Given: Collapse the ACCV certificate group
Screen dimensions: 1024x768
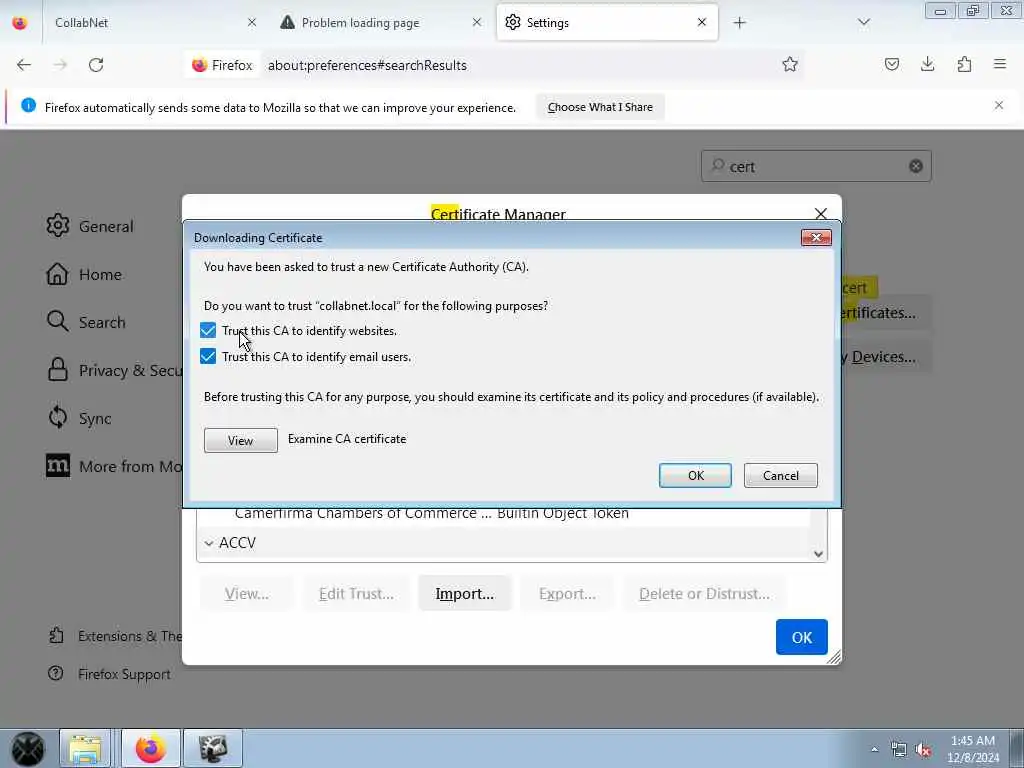Looking at the screenshot, I should (x=208, y=543).
